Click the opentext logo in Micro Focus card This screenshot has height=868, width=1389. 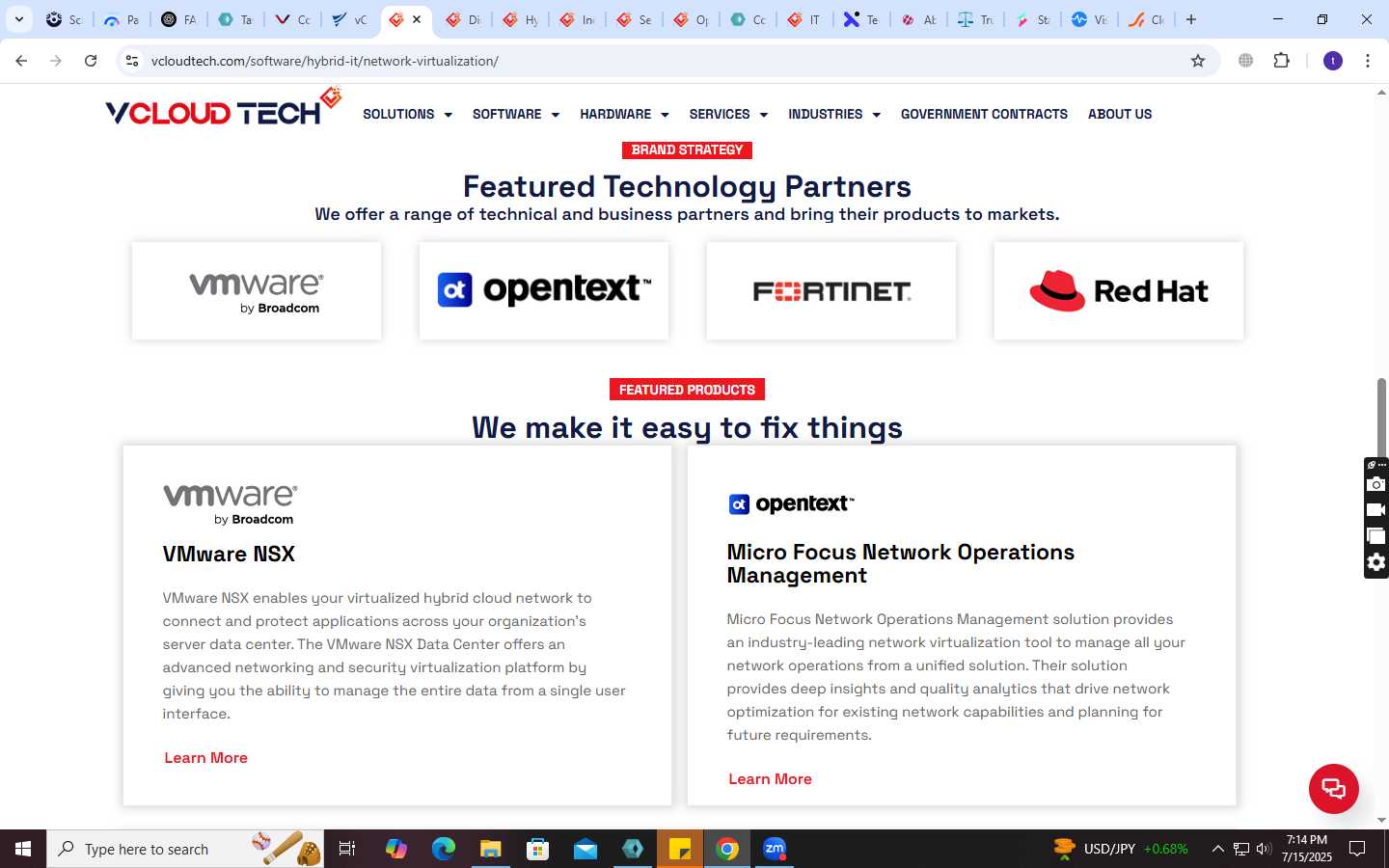[x=791, y=503]
